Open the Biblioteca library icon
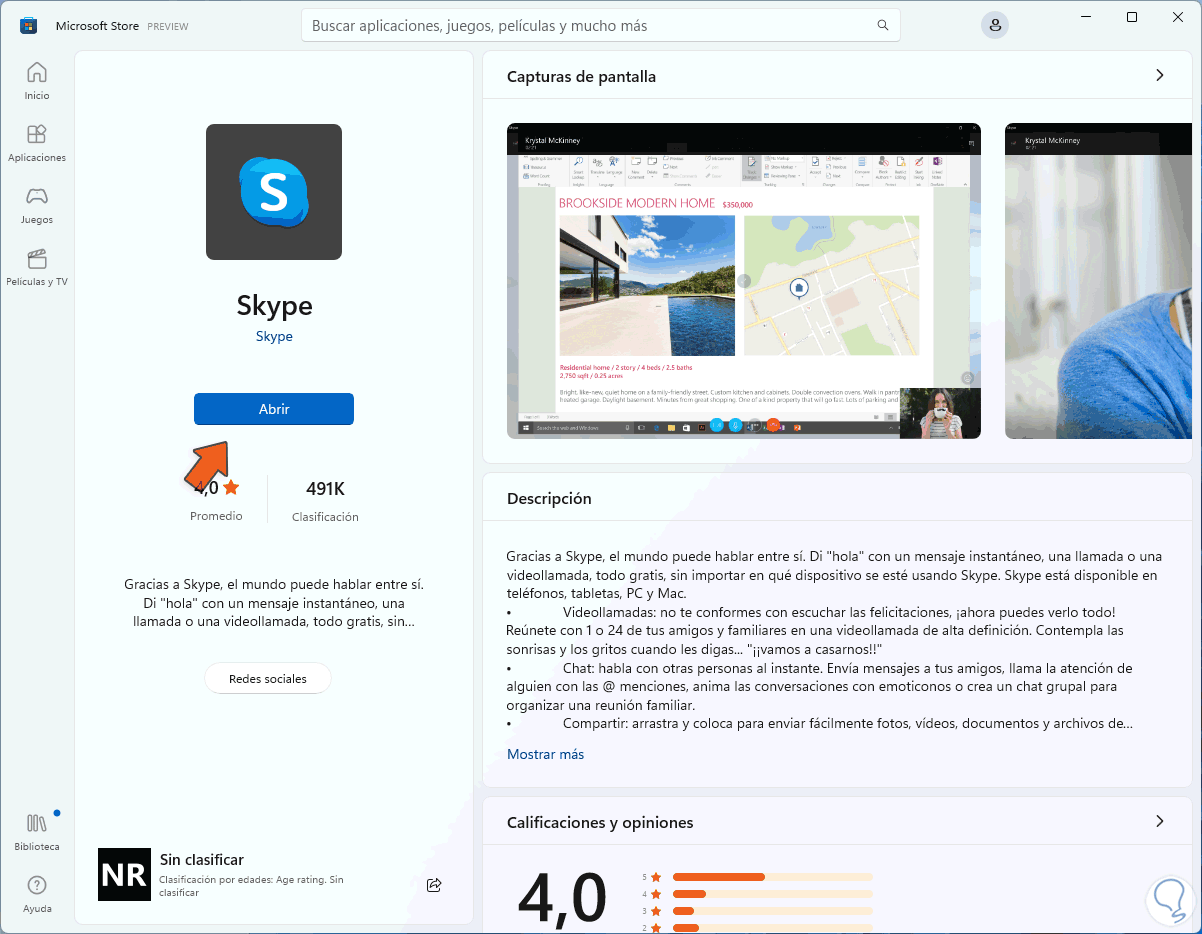The image size is (1202, 934). click(37, 823)
